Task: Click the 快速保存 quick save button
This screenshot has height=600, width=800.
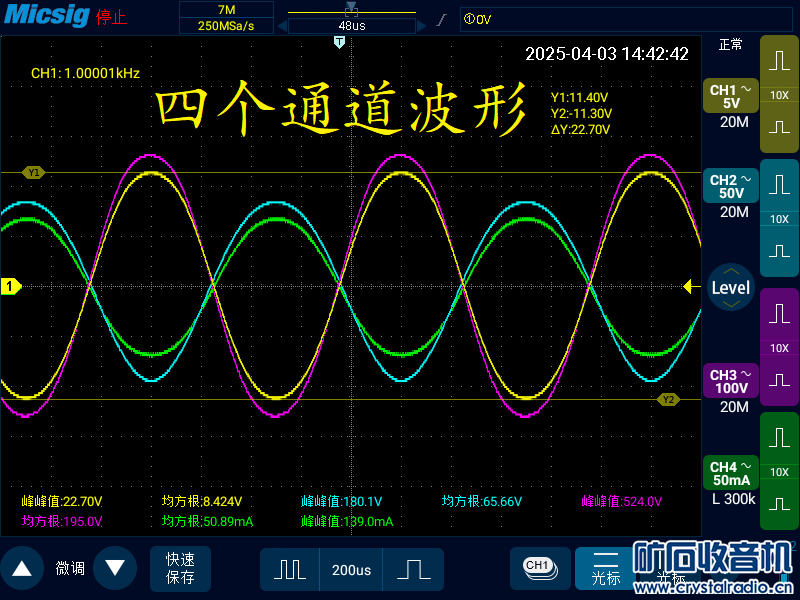Action: 180,568
